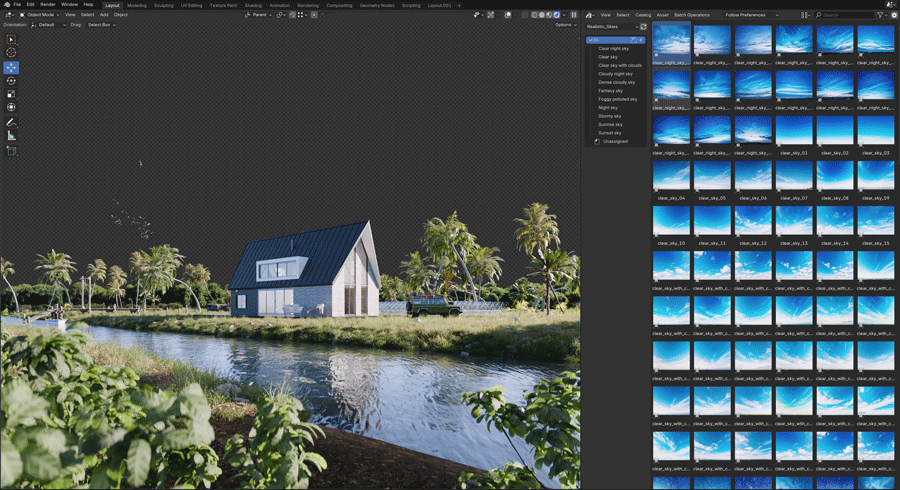The width and height of the screenshot is (900, 490).
Task: Select the clear_sky_04 asset thumbnail
Action: [x=671, y=176]
